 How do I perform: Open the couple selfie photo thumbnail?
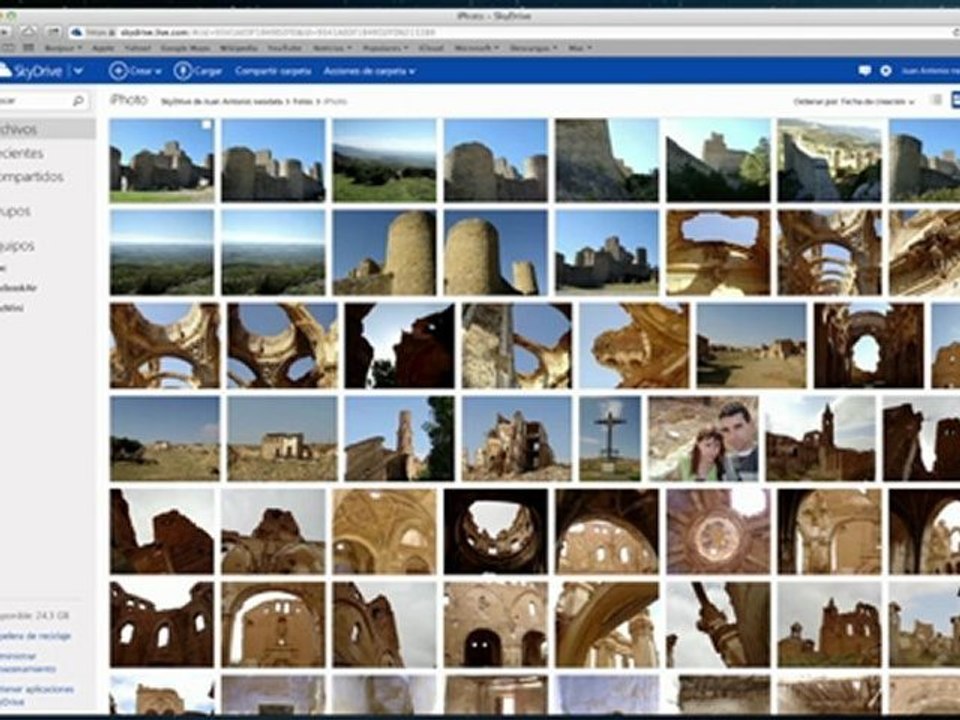pyautogui.click(x=703, y=438)
